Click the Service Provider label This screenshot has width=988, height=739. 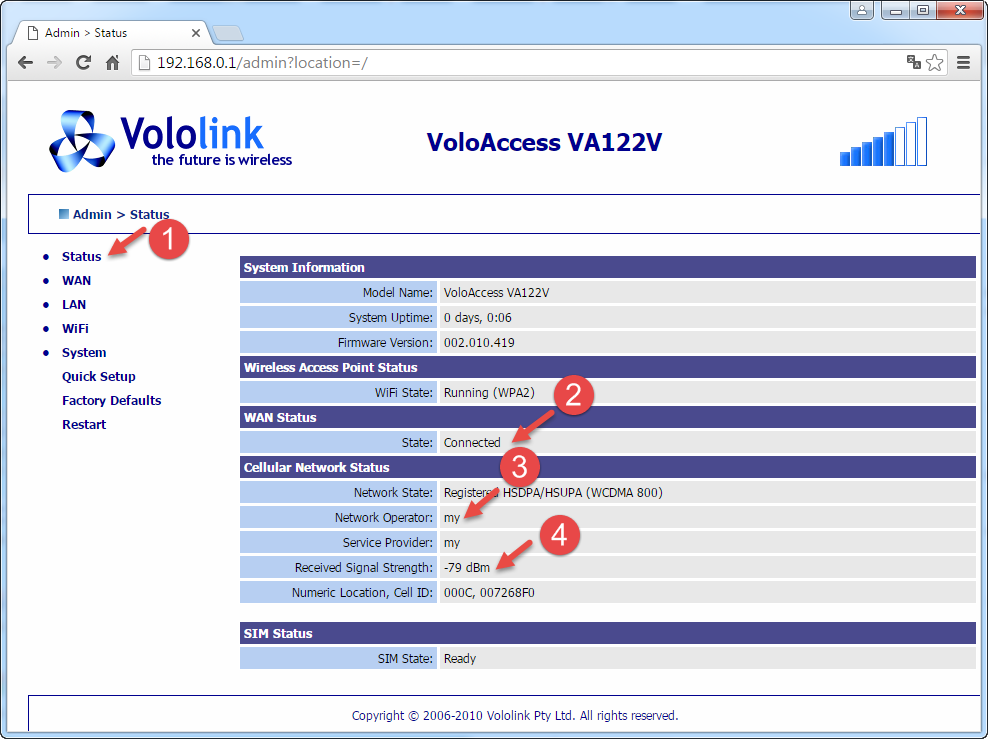[388, 542]
